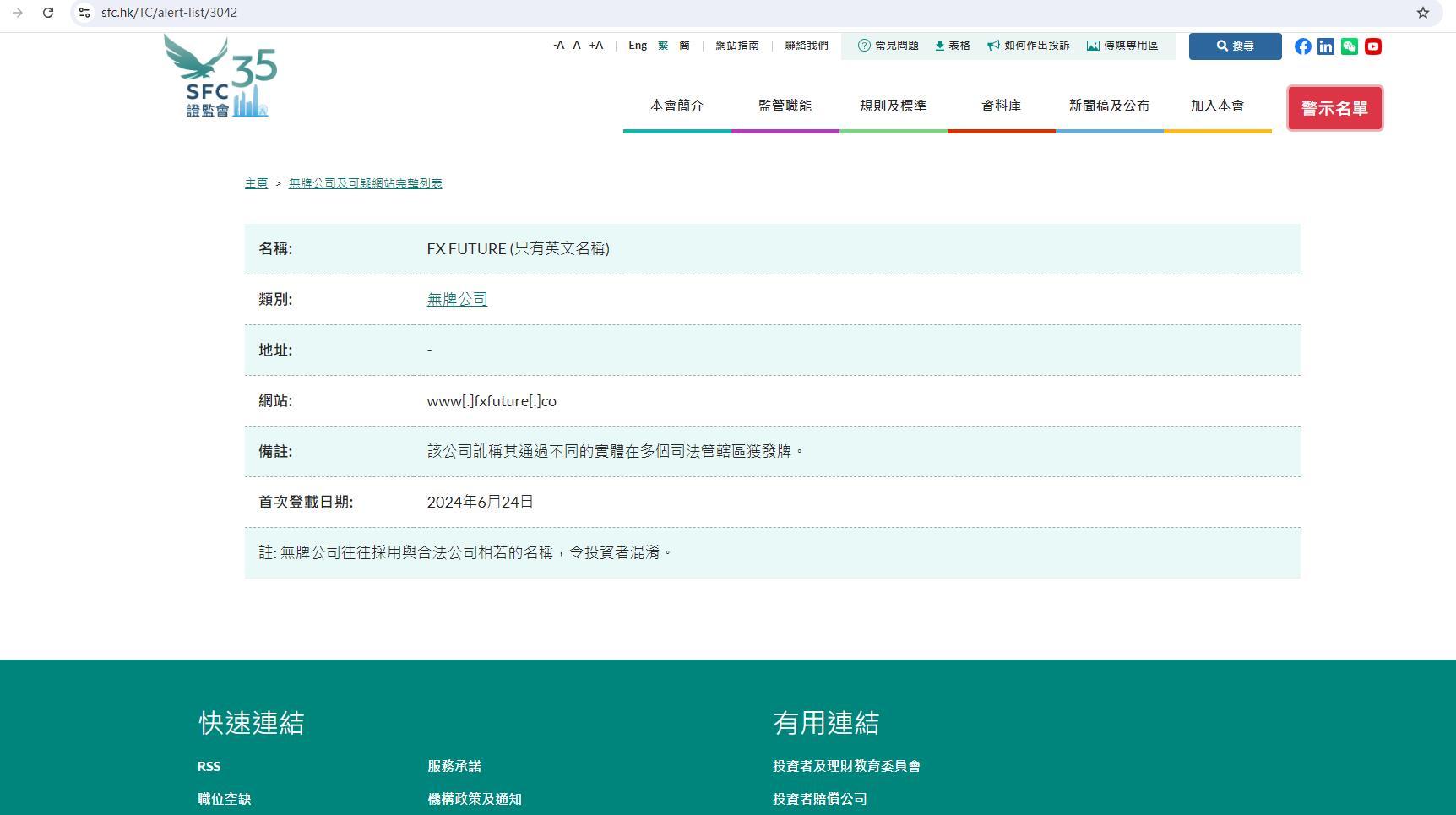
Task: Click the red 警示名單 button
Action: point(1334,108)
